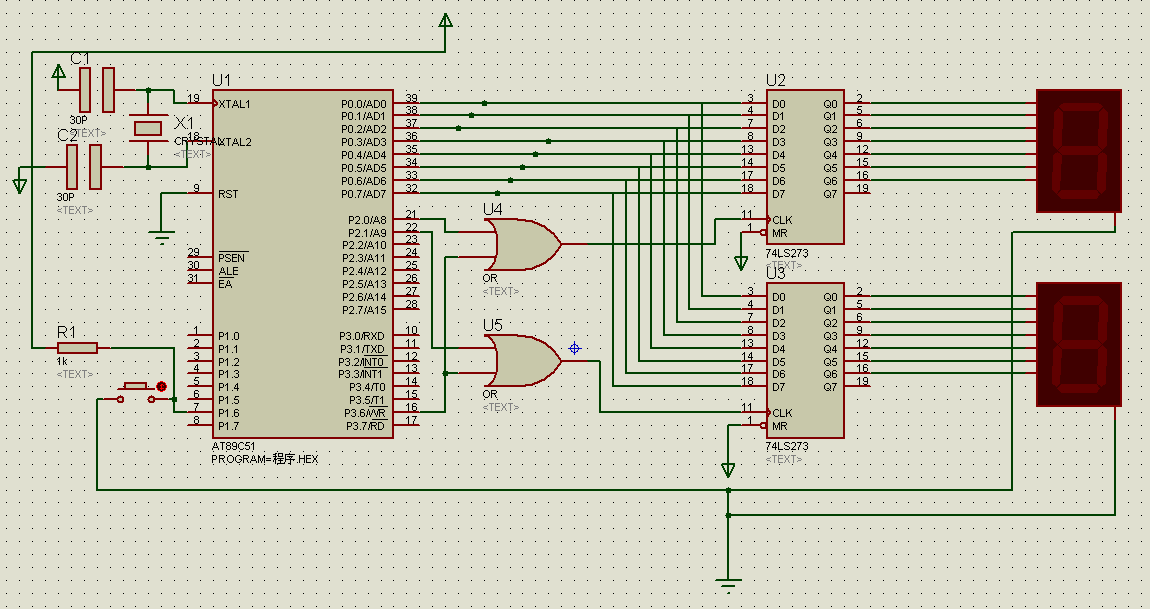Click the U2 reference label
1150x609 pixels.
coord(775,80)
